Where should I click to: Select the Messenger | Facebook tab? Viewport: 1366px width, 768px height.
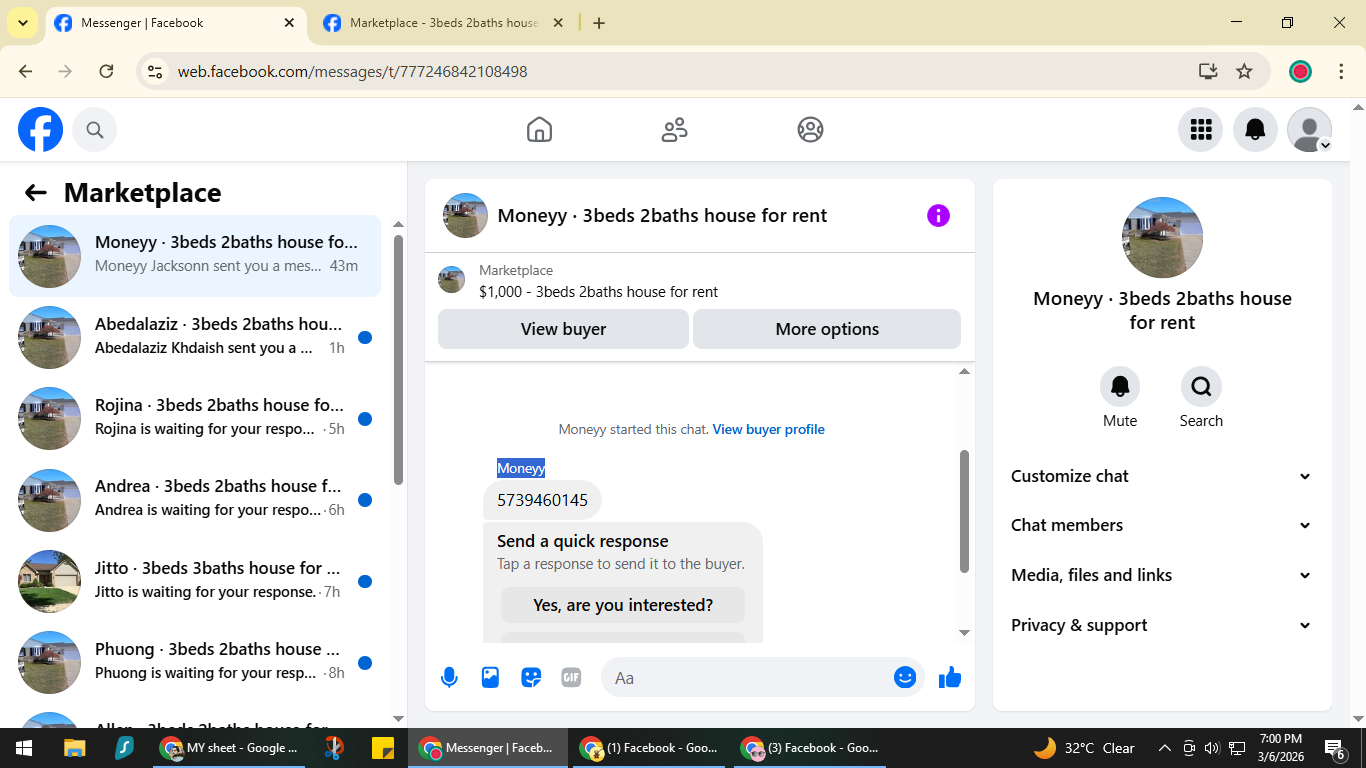coord(175,23)
